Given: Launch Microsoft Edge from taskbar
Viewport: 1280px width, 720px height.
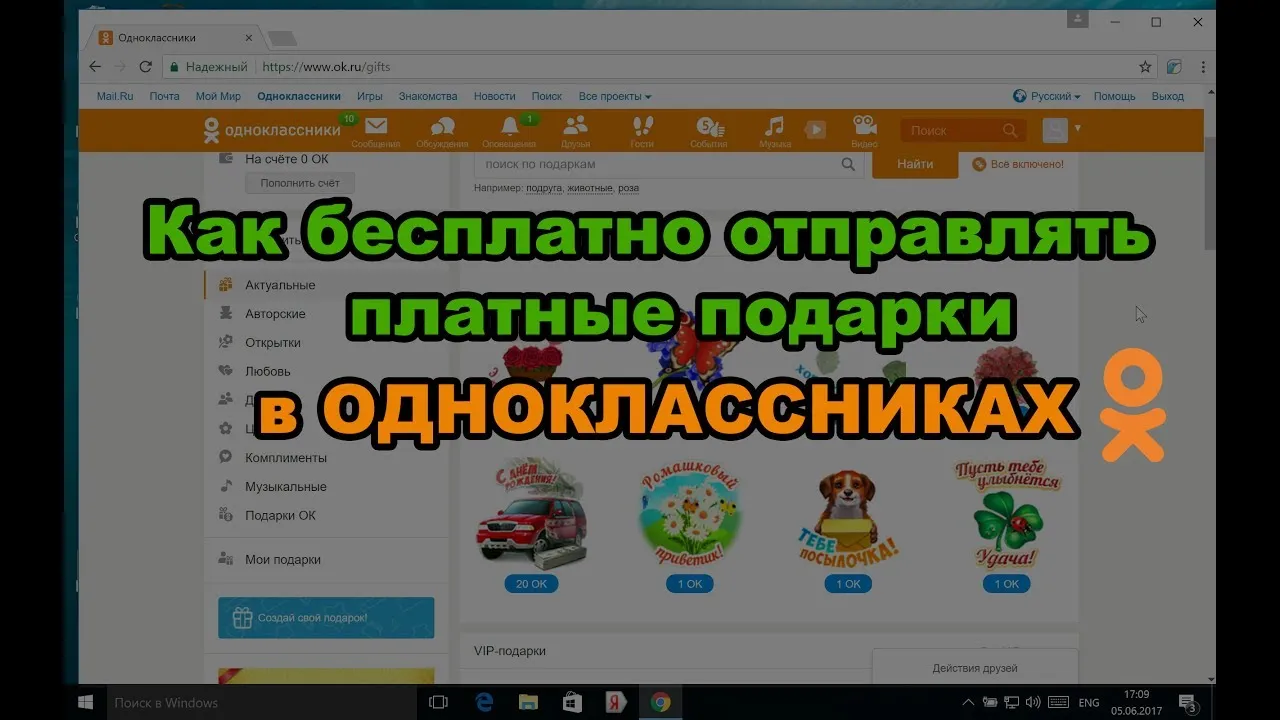Looking at the screenshot, I should pos(484,702).
